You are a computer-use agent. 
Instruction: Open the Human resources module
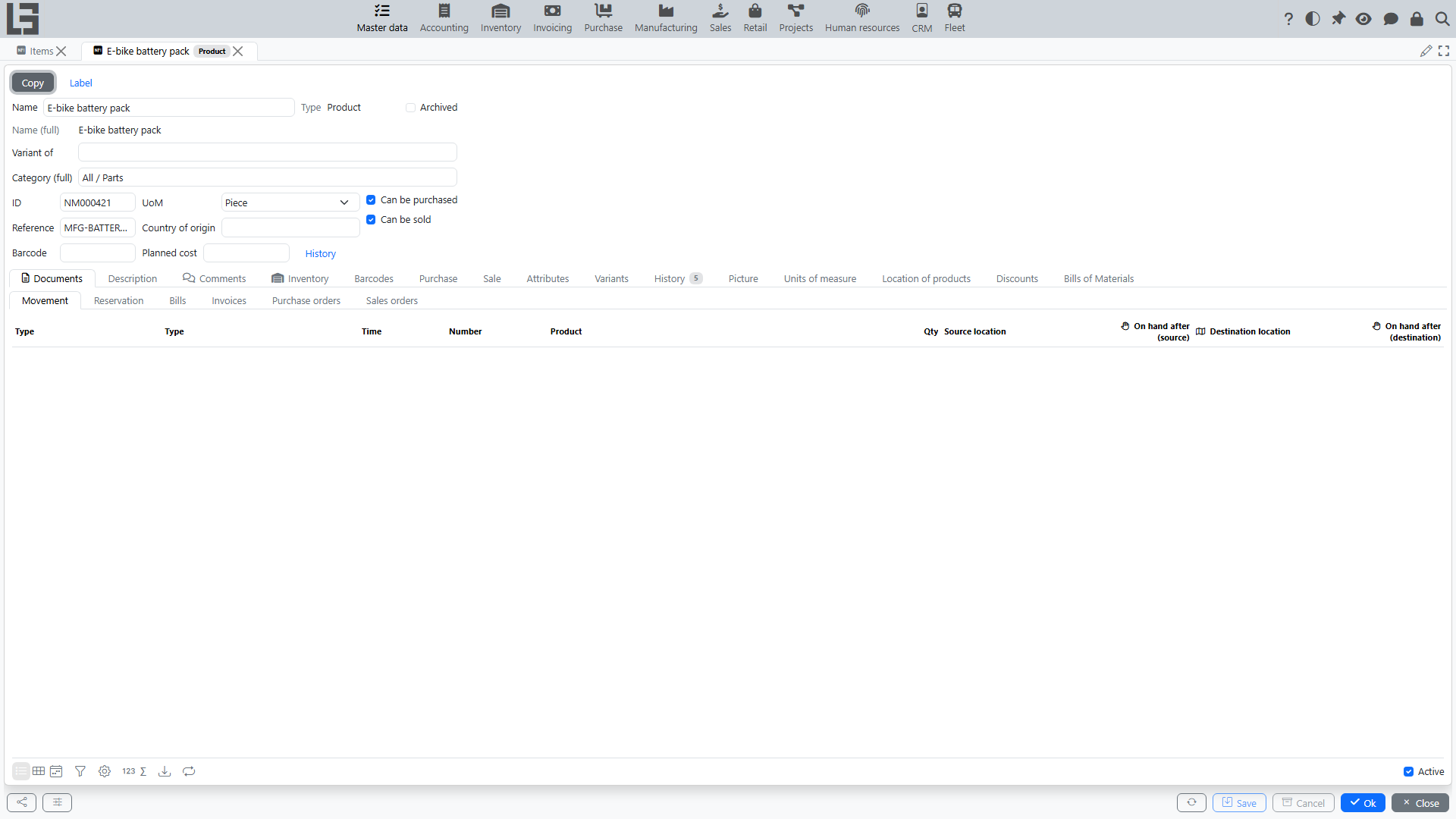pyautogui.click(x=862, y=18)
